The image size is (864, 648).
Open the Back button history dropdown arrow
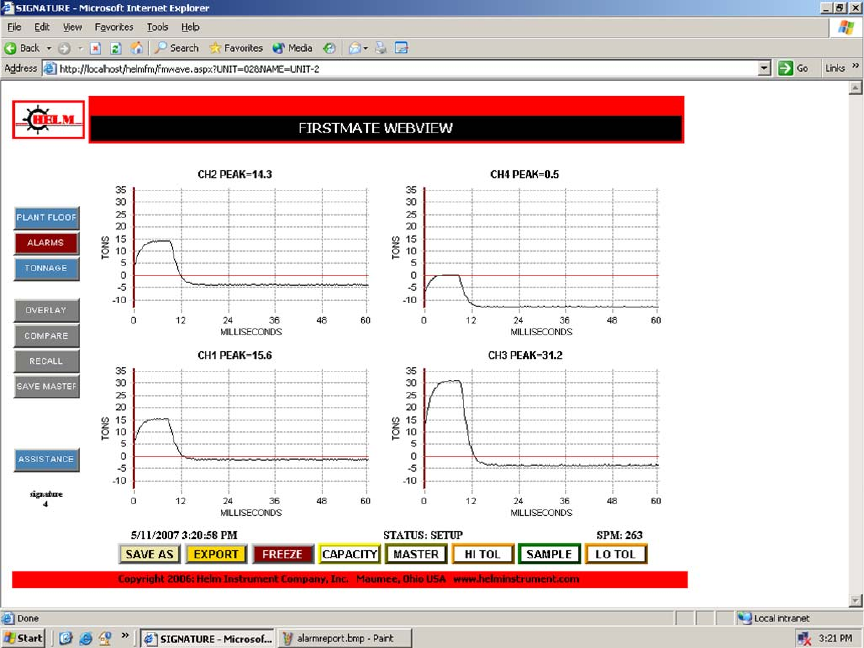click(x=48, y=48)
